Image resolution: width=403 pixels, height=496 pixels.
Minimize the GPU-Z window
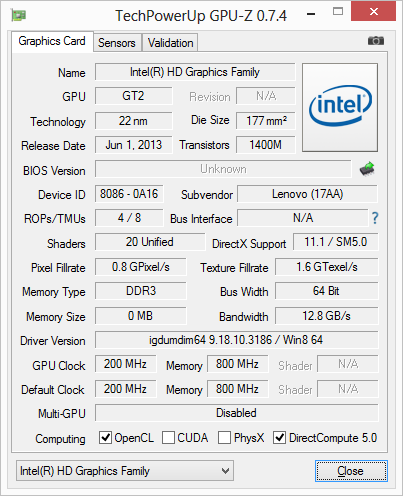311,14
